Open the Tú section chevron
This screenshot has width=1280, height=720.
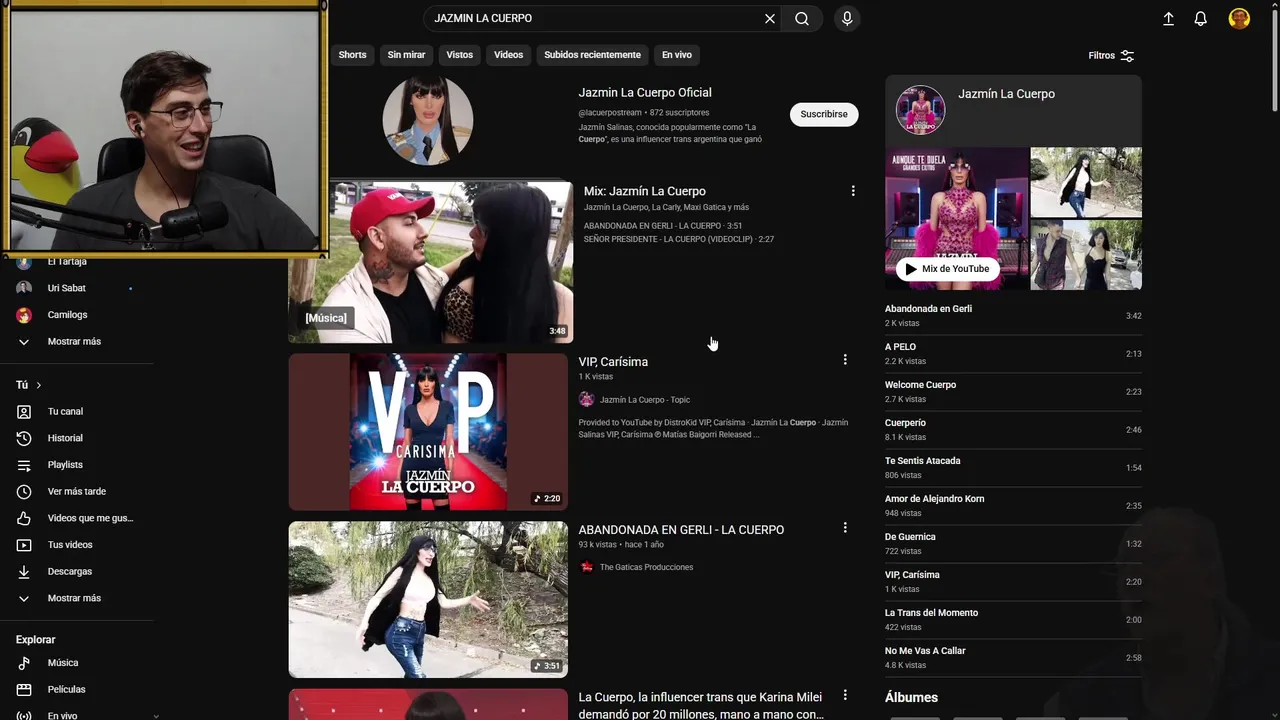pyautogui.click(x=39, y=385)
